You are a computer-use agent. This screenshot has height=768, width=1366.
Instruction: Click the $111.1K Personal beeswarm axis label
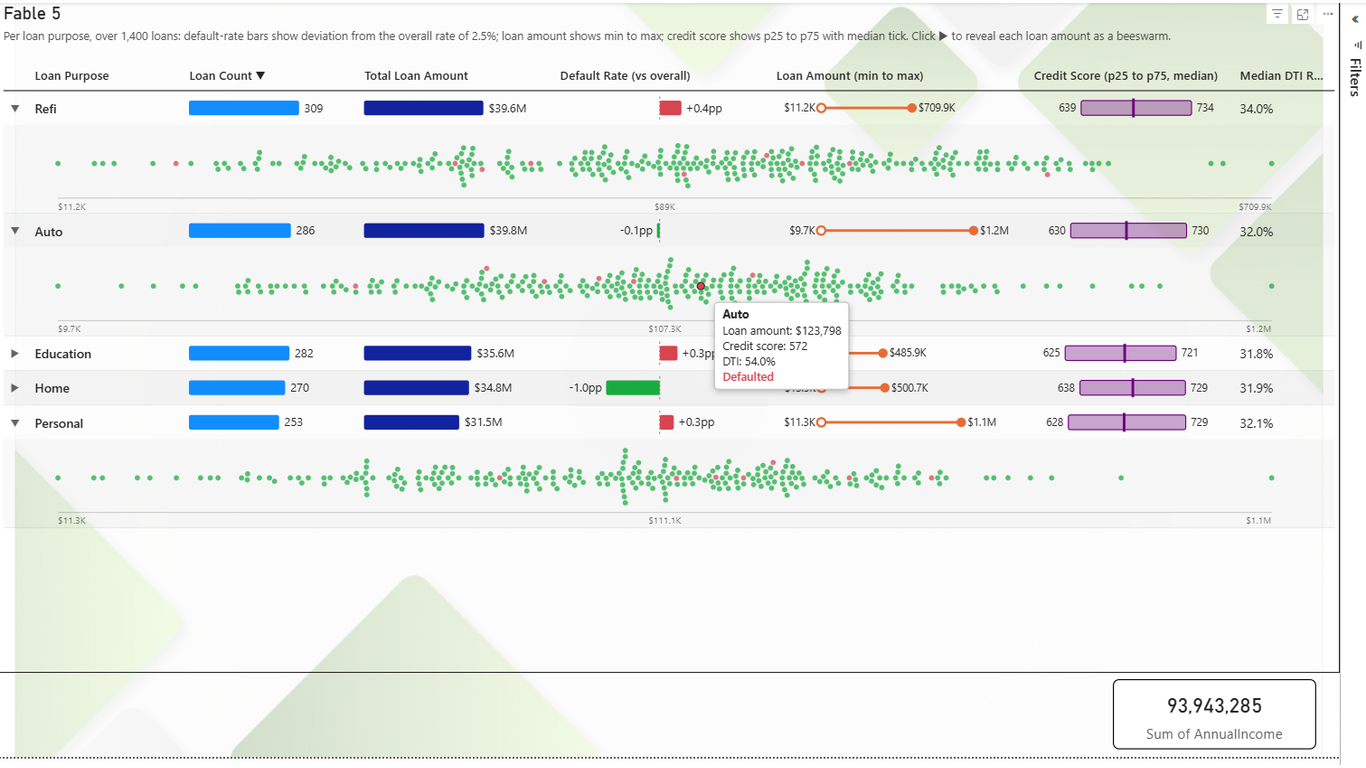point(665,521)
